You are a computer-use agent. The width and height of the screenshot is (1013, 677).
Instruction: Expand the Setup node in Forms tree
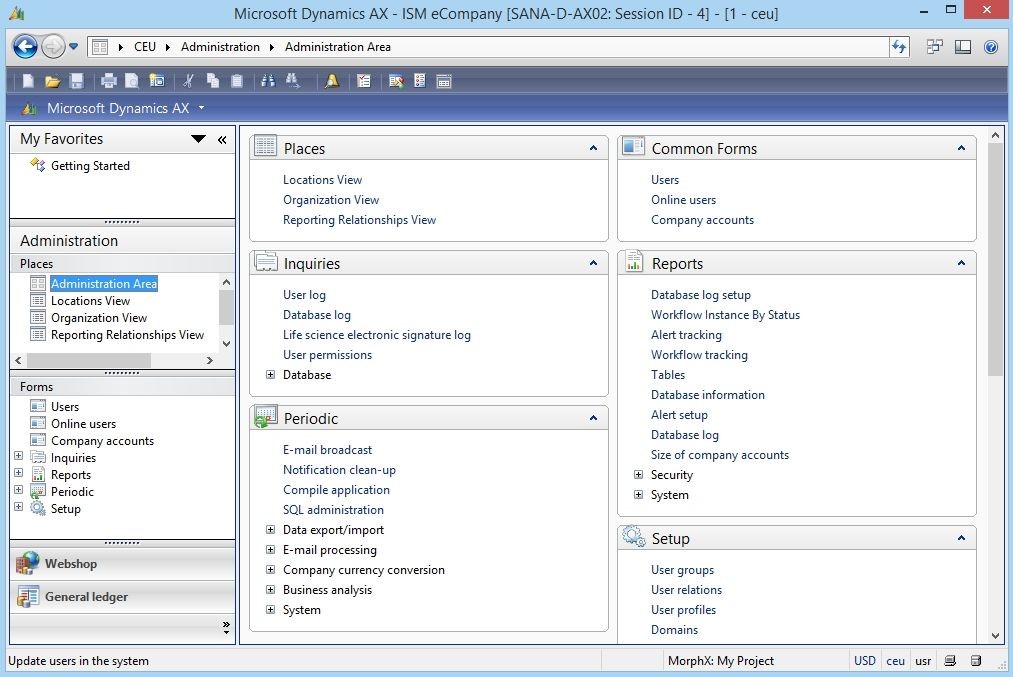(19, 506)
